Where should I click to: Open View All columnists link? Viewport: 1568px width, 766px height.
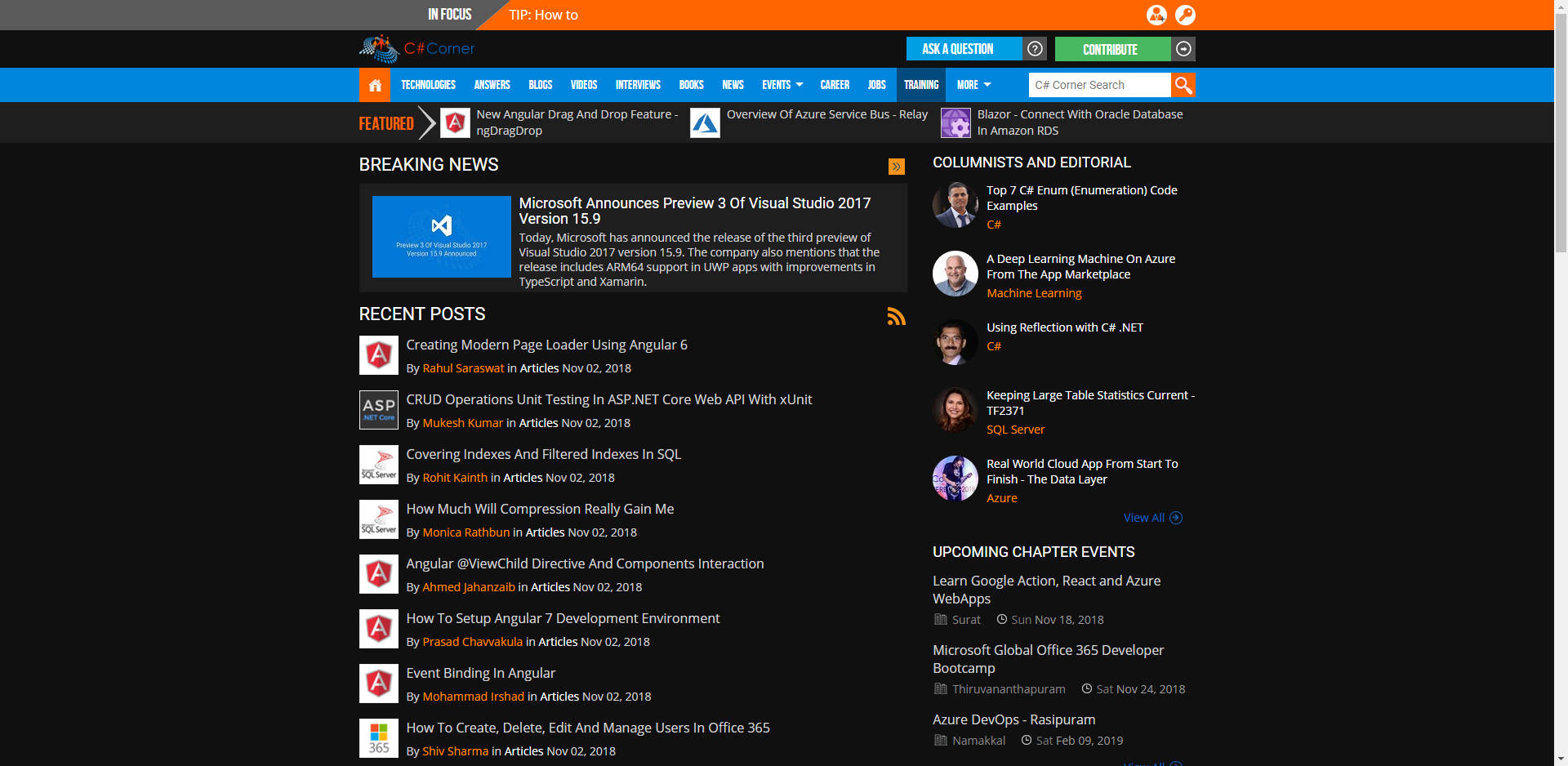point(1152,518)
